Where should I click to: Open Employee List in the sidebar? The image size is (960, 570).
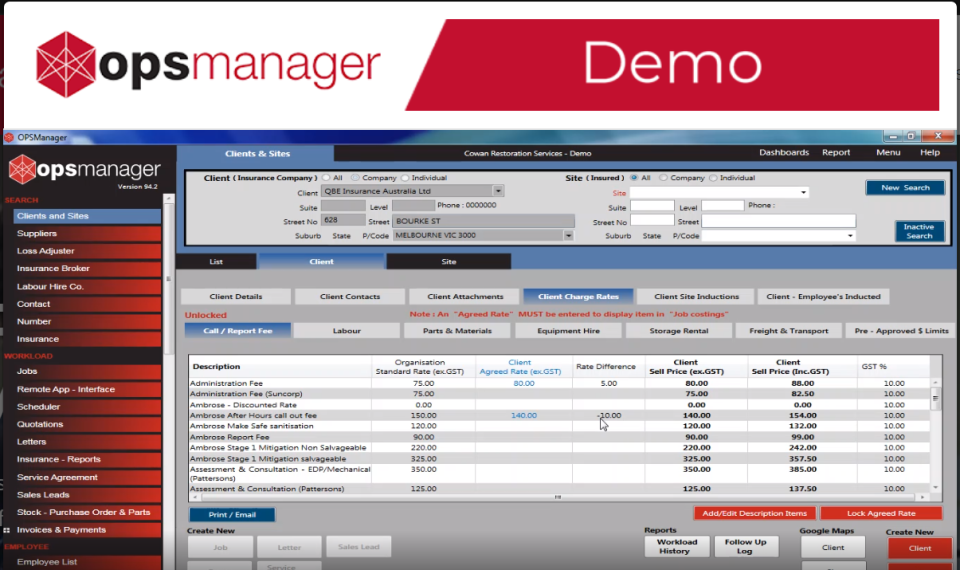point(87,562)
